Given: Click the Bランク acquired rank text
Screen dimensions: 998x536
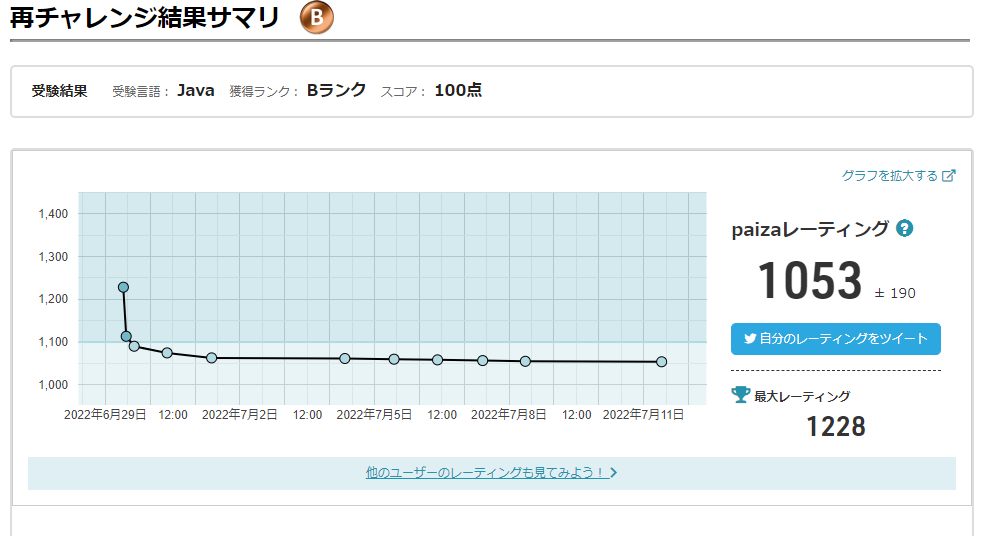Looking at the screenshot, I should click(336, 90).
